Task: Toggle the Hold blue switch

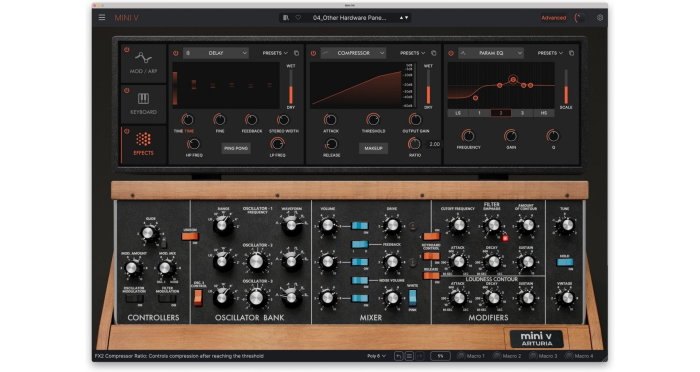Action: [565, 262]
